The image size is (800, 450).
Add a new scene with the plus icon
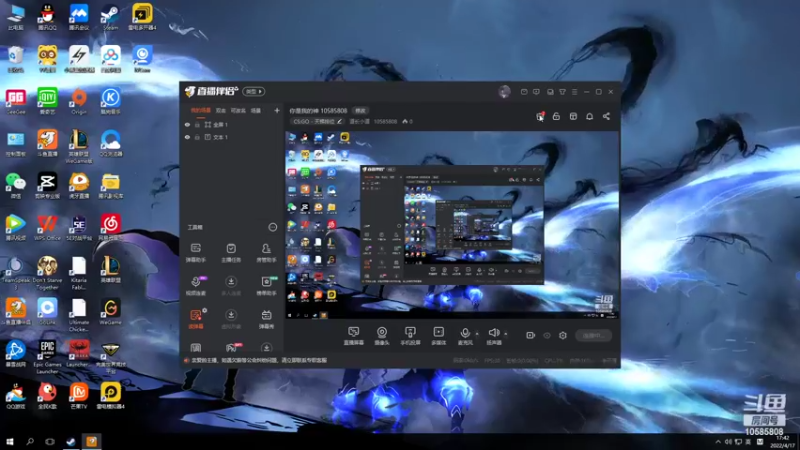(277, 110)
